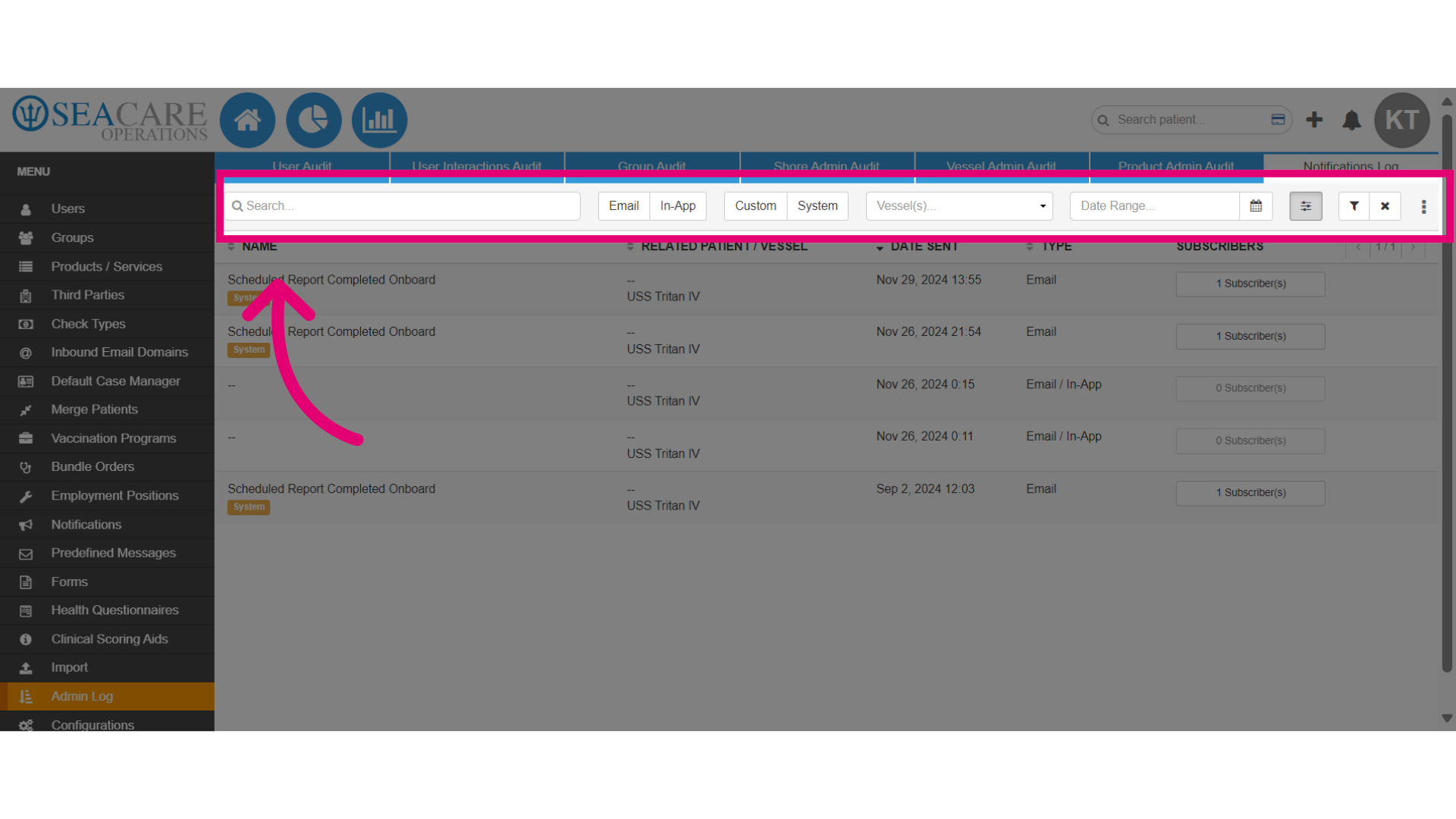
Task: Open subscribers for Nov 29, 2024 13:55 row
Action: click(x=1250, y=284)
